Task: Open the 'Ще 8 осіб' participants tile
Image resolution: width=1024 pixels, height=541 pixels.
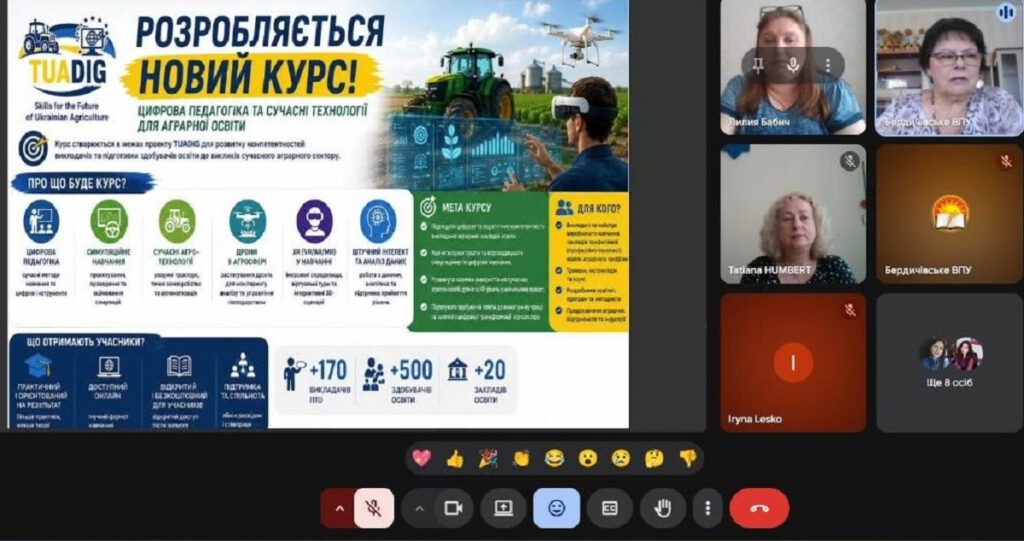Action: coord(950,363)
